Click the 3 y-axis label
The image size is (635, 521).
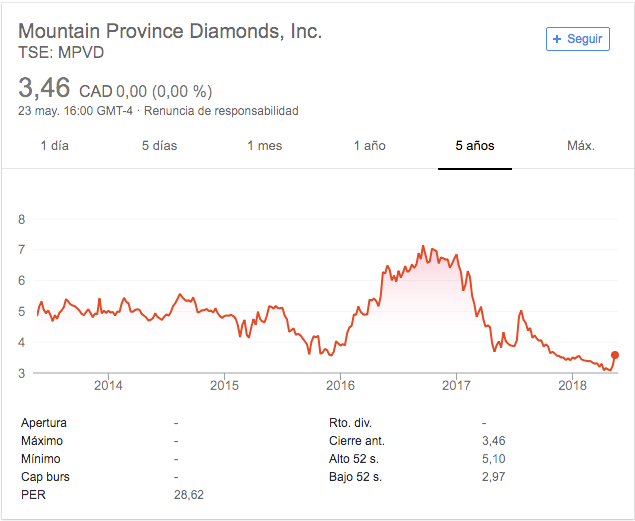coord(22,373)
